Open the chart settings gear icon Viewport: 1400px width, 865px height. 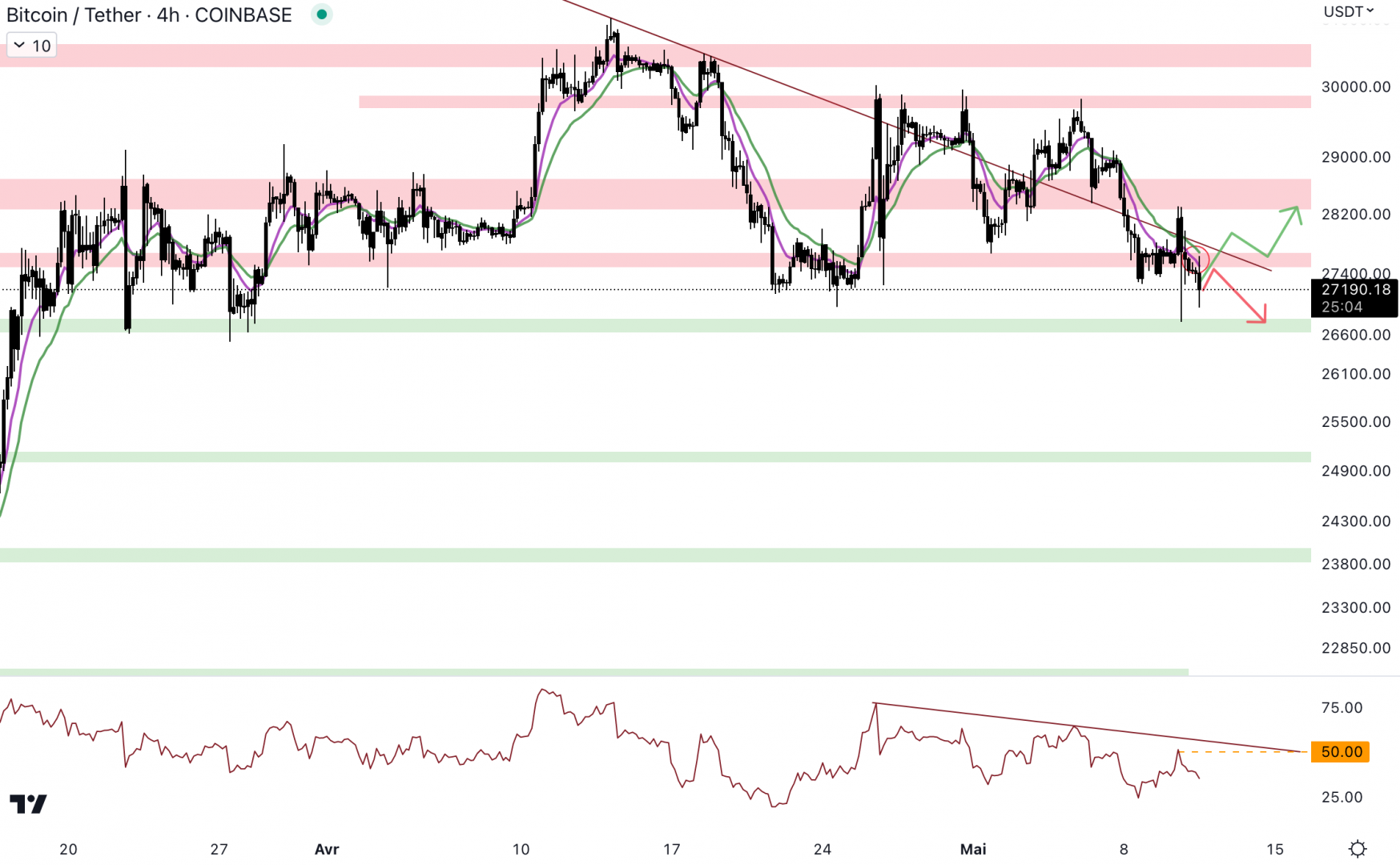click(x=1358, y=849)
